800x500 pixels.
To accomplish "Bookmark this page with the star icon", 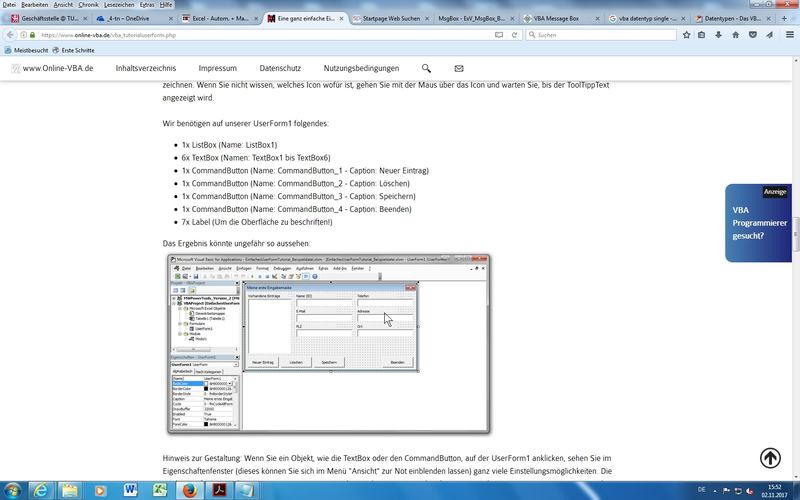I will 686,35.
